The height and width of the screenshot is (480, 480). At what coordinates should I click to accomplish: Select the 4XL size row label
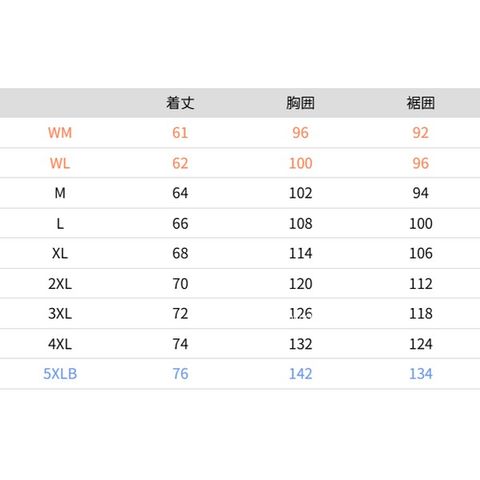point(60,344)
